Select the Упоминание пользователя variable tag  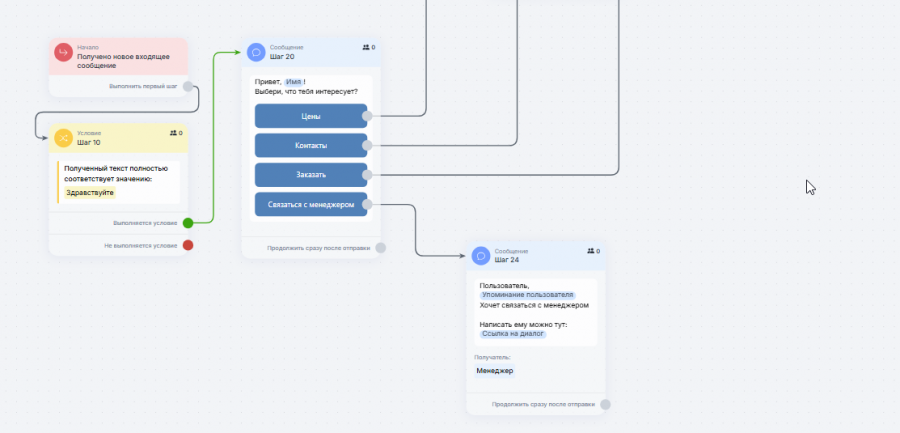coord(527,295)
